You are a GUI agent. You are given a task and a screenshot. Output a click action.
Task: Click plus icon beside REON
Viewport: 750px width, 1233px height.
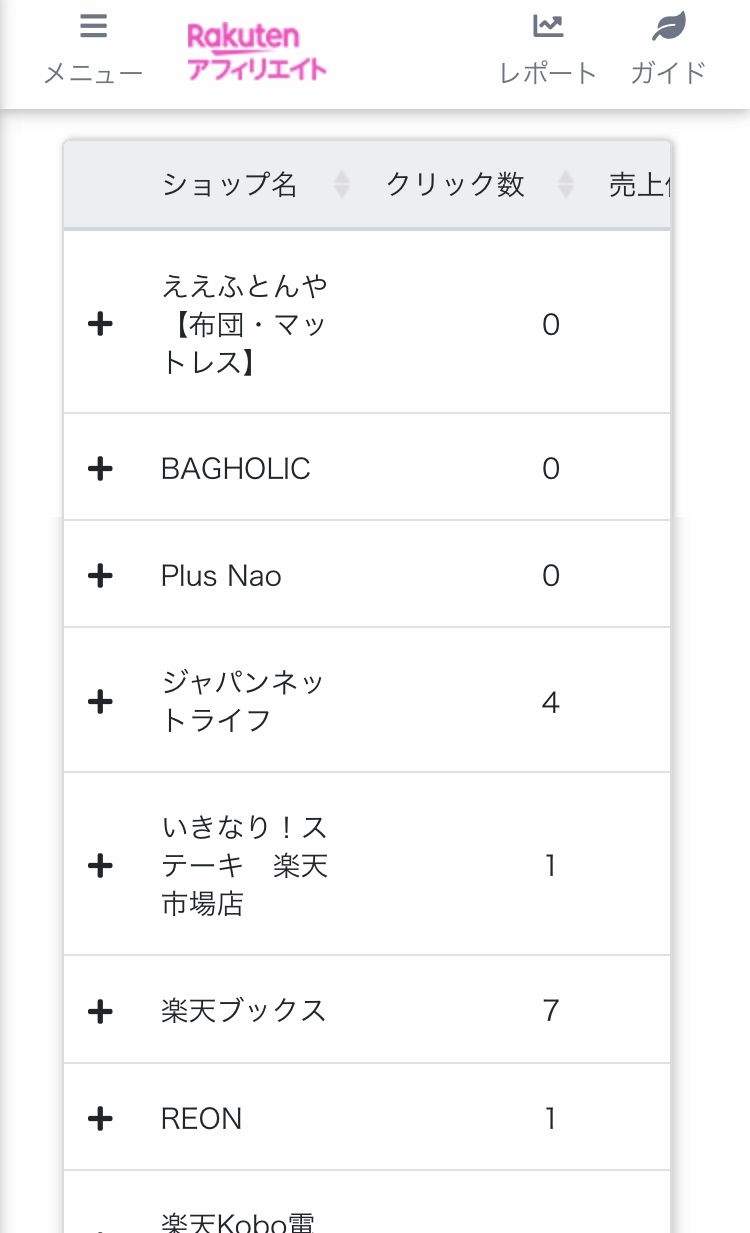tap(100, 1118)
